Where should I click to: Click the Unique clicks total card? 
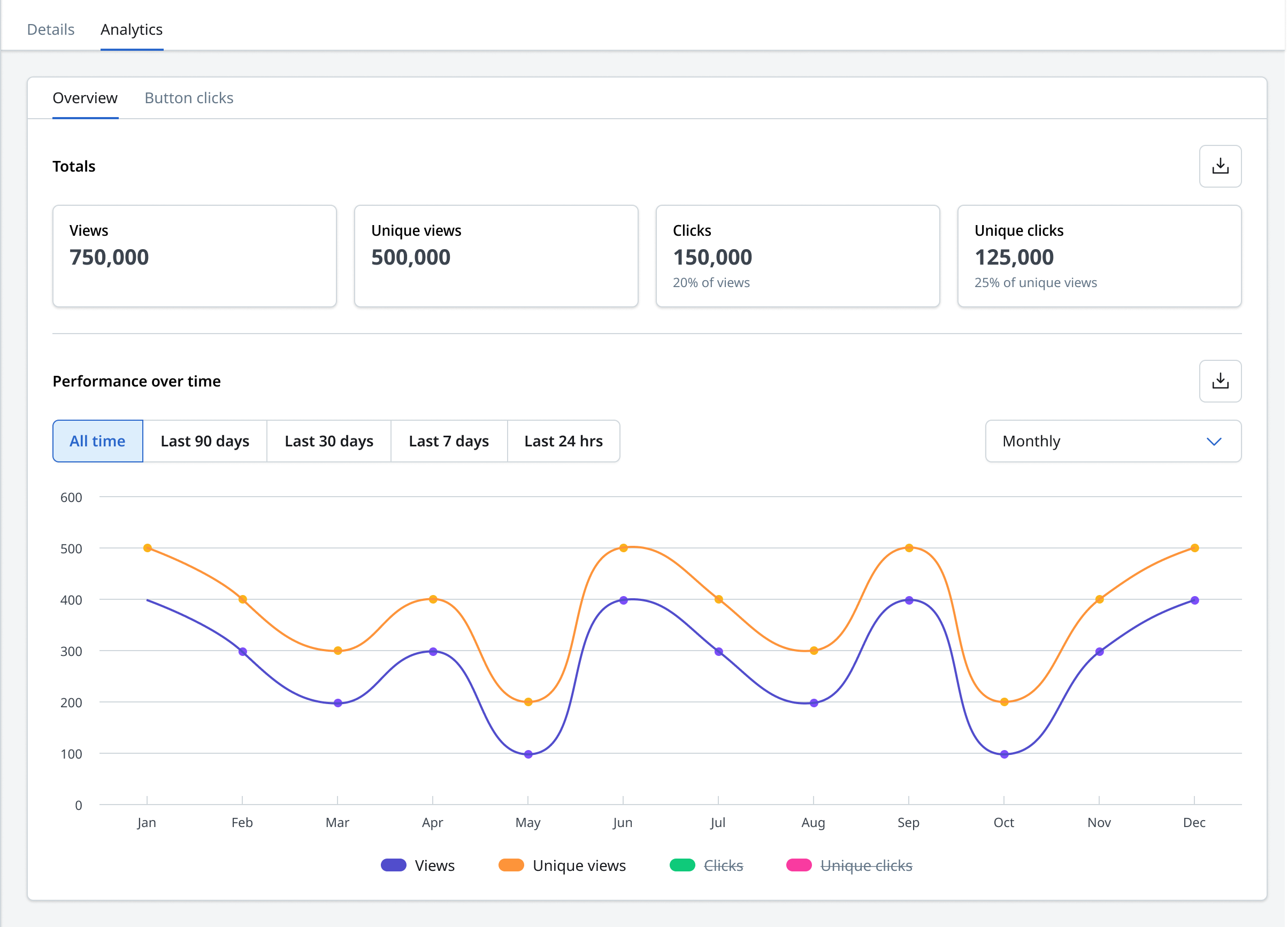click(x=1100, y=256)
